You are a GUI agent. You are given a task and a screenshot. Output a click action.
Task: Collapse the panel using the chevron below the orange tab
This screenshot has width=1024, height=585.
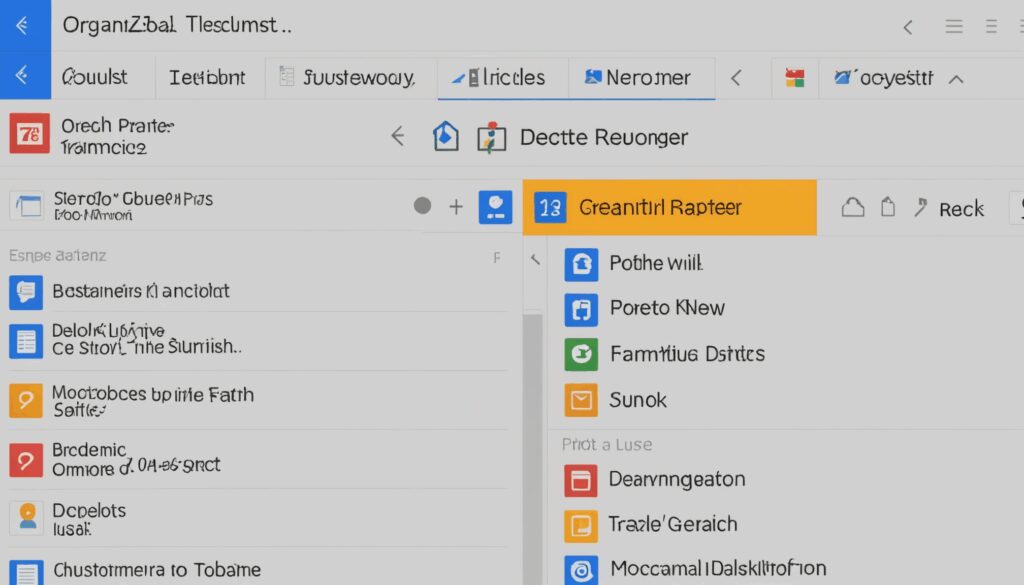coord(535,260)
